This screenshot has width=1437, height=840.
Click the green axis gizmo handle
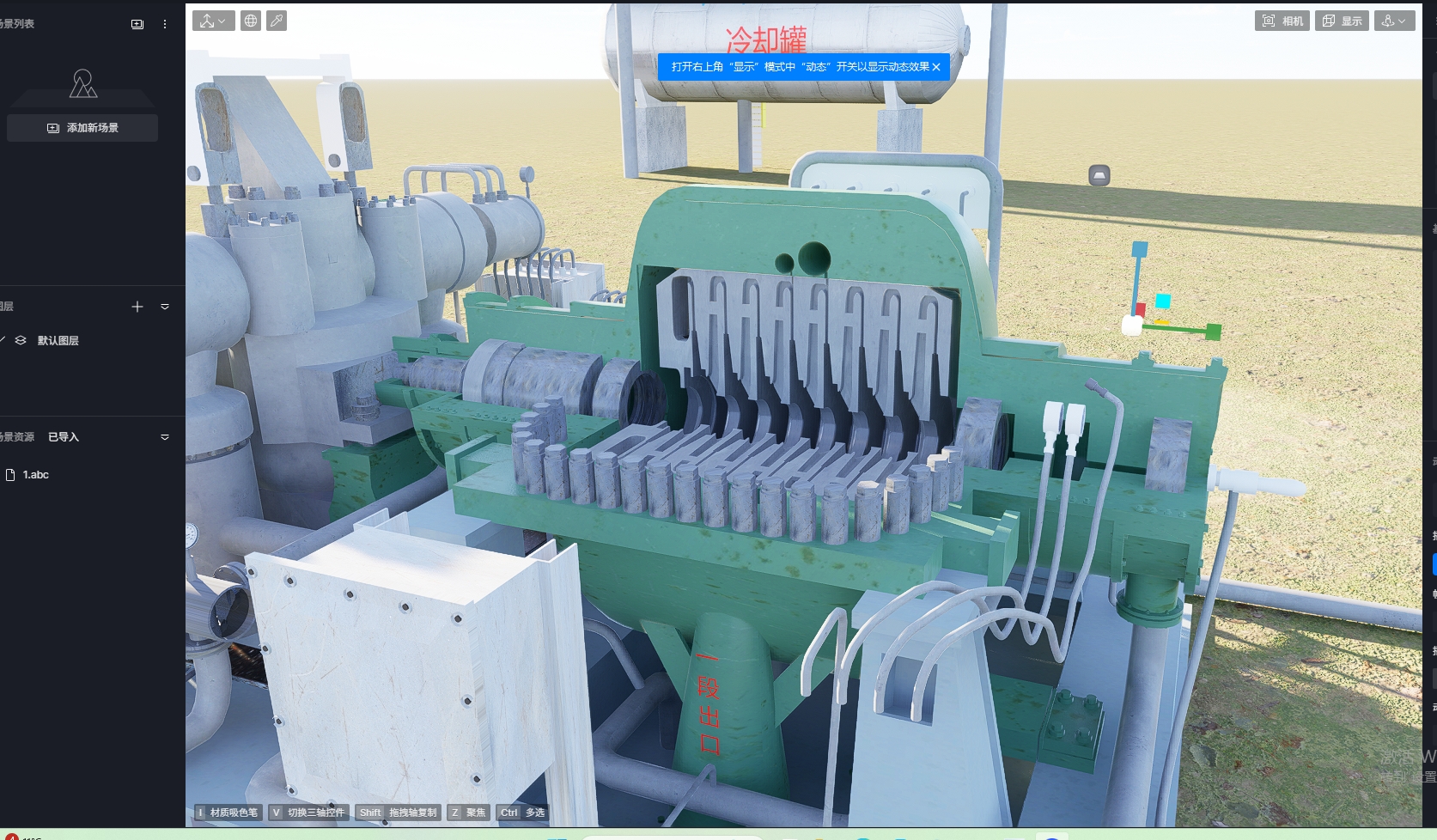click(1213, 332)
